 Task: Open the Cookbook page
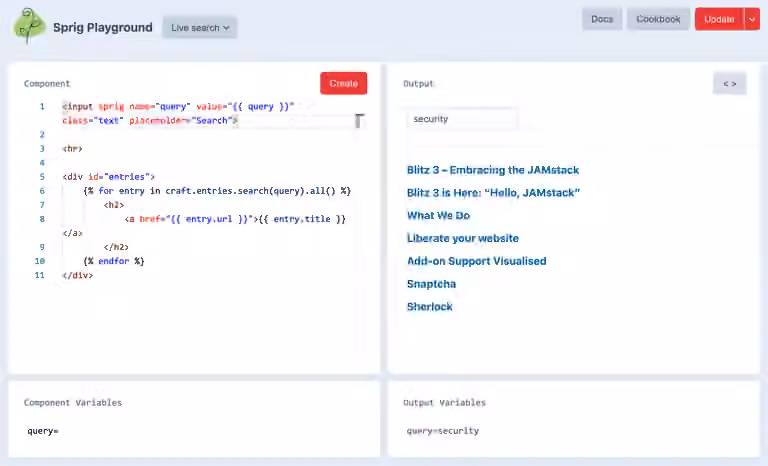(x=658, y=19)
